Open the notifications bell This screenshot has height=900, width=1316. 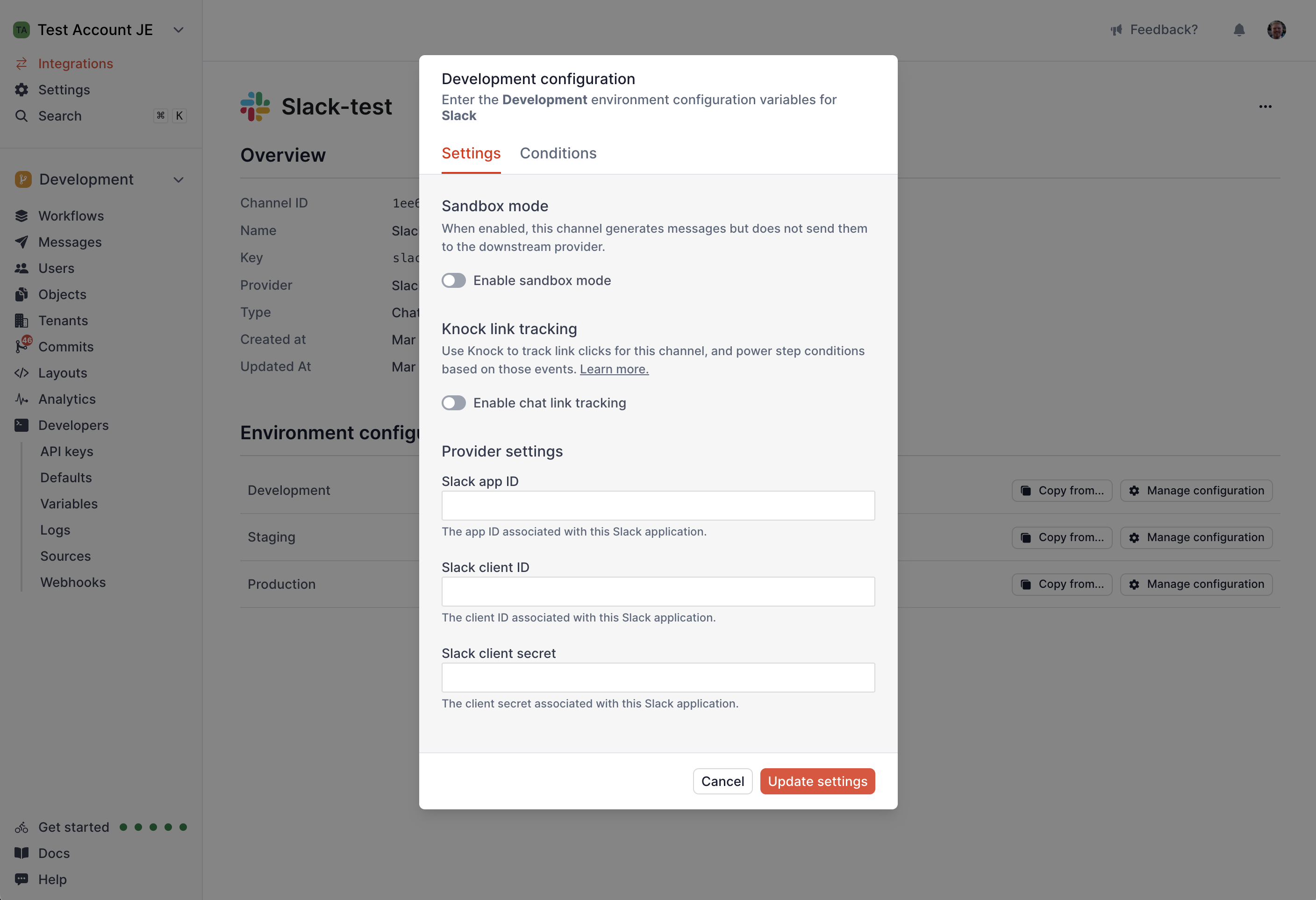click(x=1239, y=29)
